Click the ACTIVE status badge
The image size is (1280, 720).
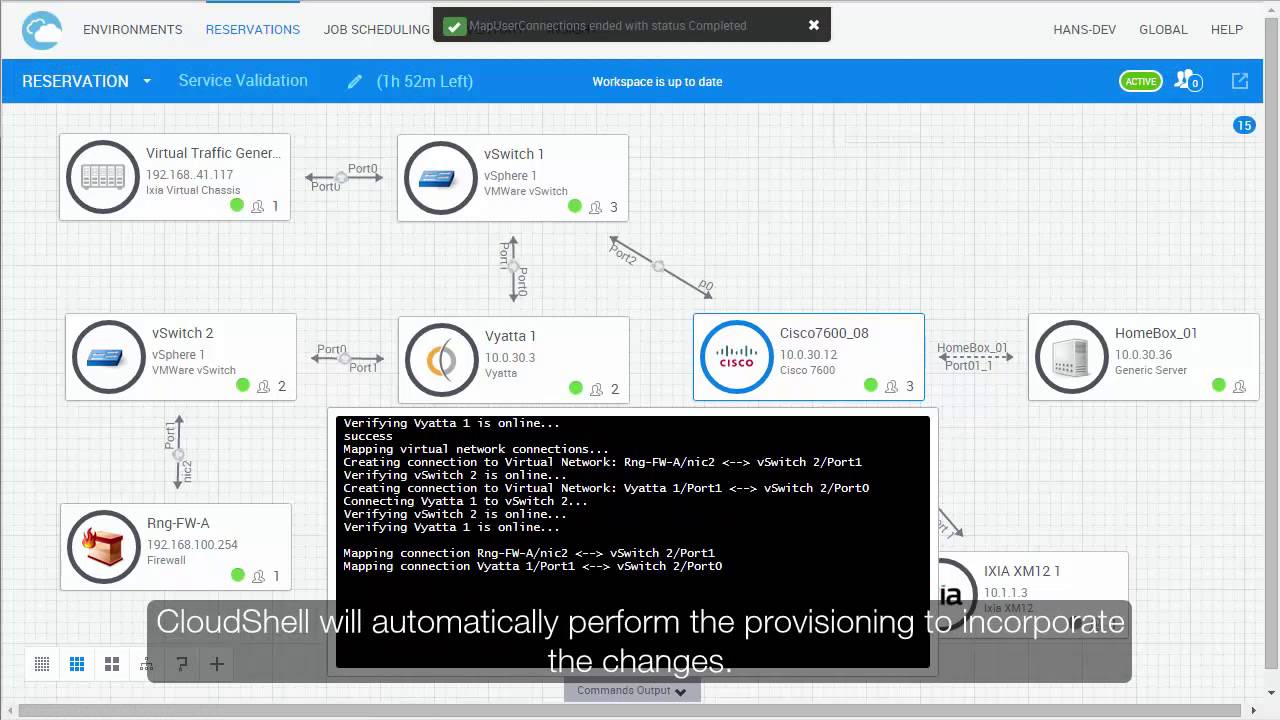(1141, 82)
